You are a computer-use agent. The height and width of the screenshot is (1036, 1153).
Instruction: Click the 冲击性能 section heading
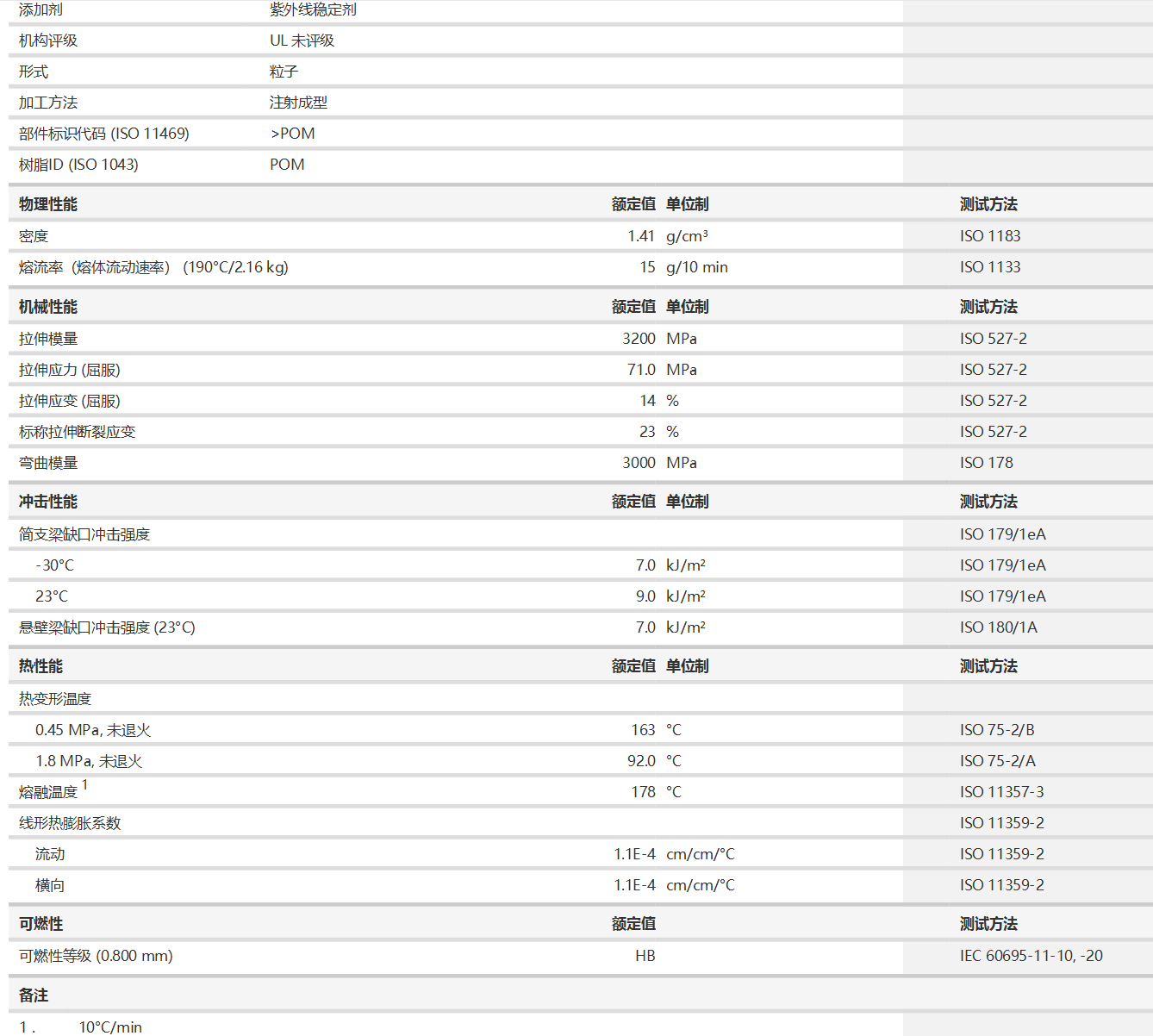(x=48, y=502)
